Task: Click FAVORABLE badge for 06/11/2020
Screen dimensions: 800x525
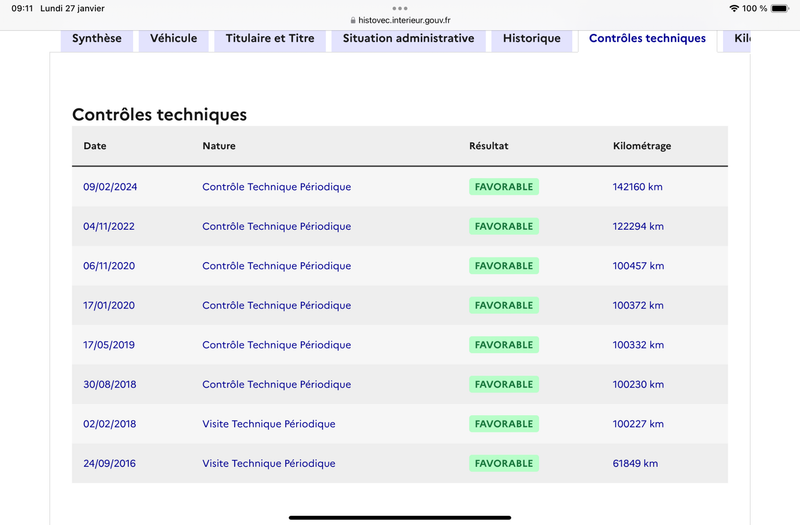Action: pyautogui.click(x=504, y=266)
